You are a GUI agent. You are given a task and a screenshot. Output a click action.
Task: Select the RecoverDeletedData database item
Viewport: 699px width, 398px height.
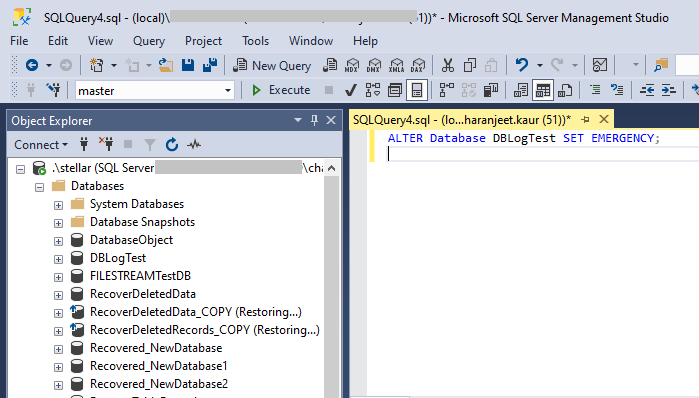click(143, 294)
